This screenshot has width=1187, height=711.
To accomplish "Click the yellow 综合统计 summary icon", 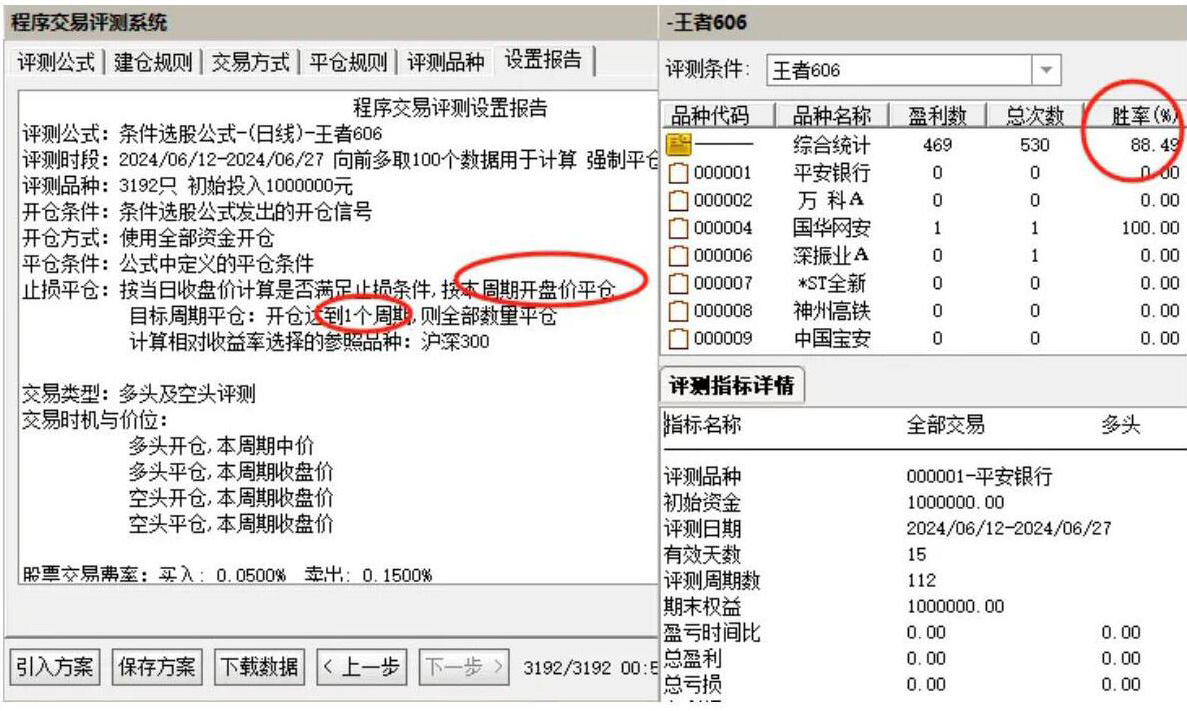I will tap(679, 145).
